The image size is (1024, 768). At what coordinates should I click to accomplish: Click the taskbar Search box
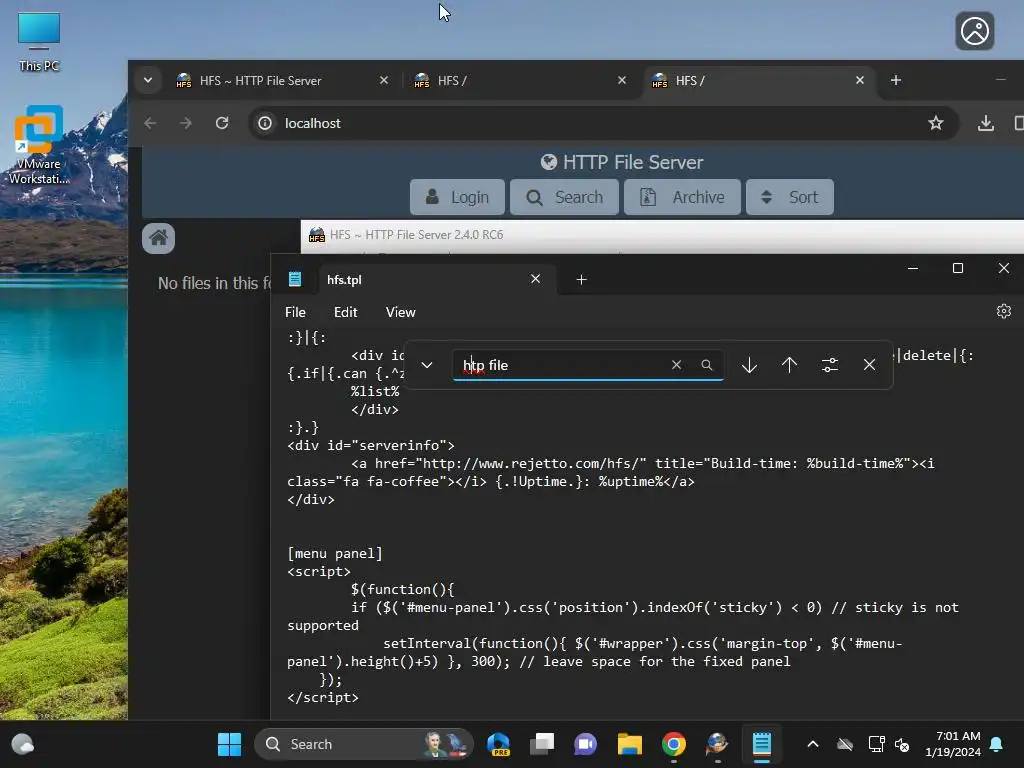(x=363, y=744)
